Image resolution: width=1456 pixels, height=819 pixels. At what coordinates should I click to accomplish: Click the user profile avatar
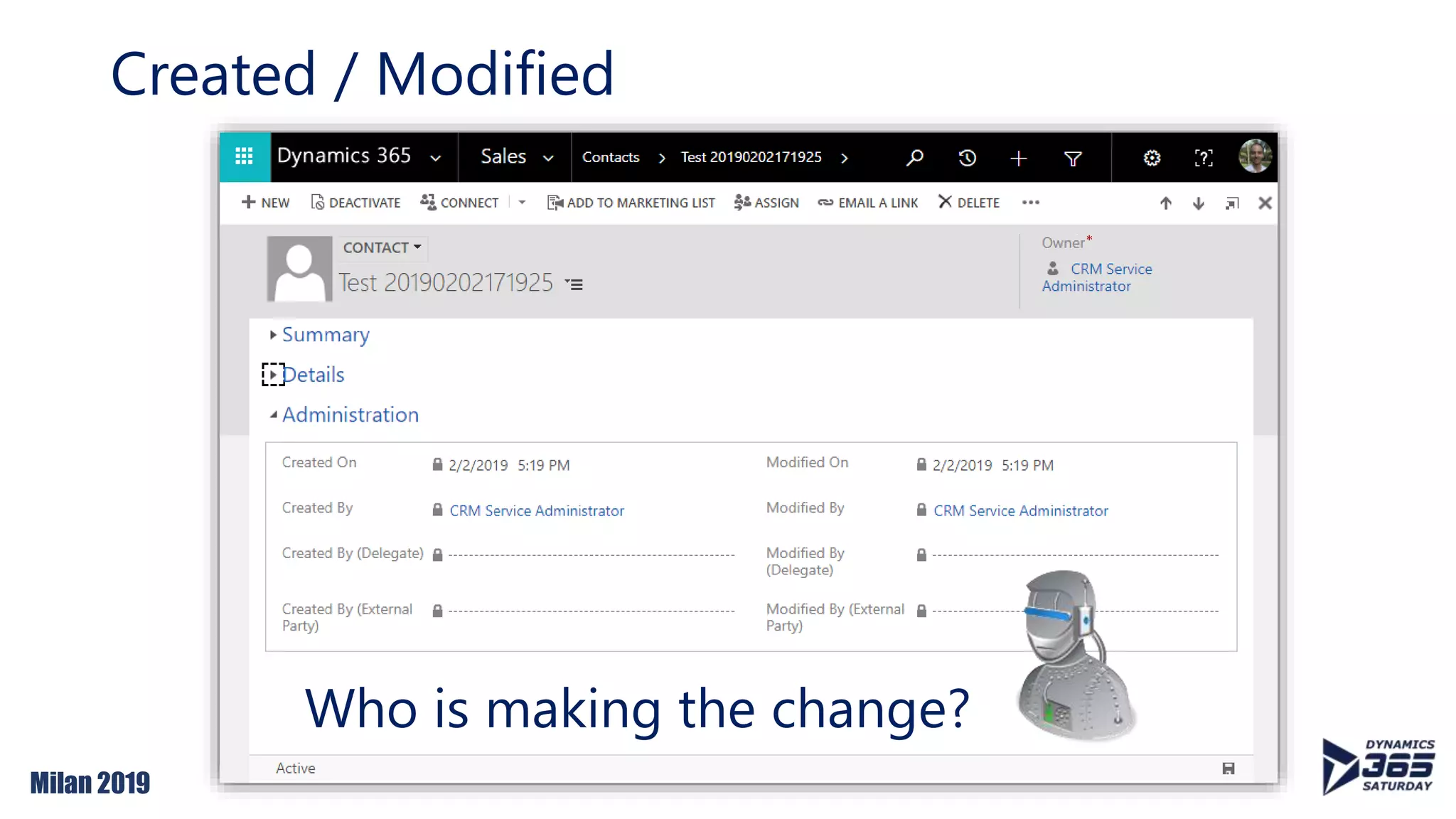pyautogui.click(x=1256, y=156)
